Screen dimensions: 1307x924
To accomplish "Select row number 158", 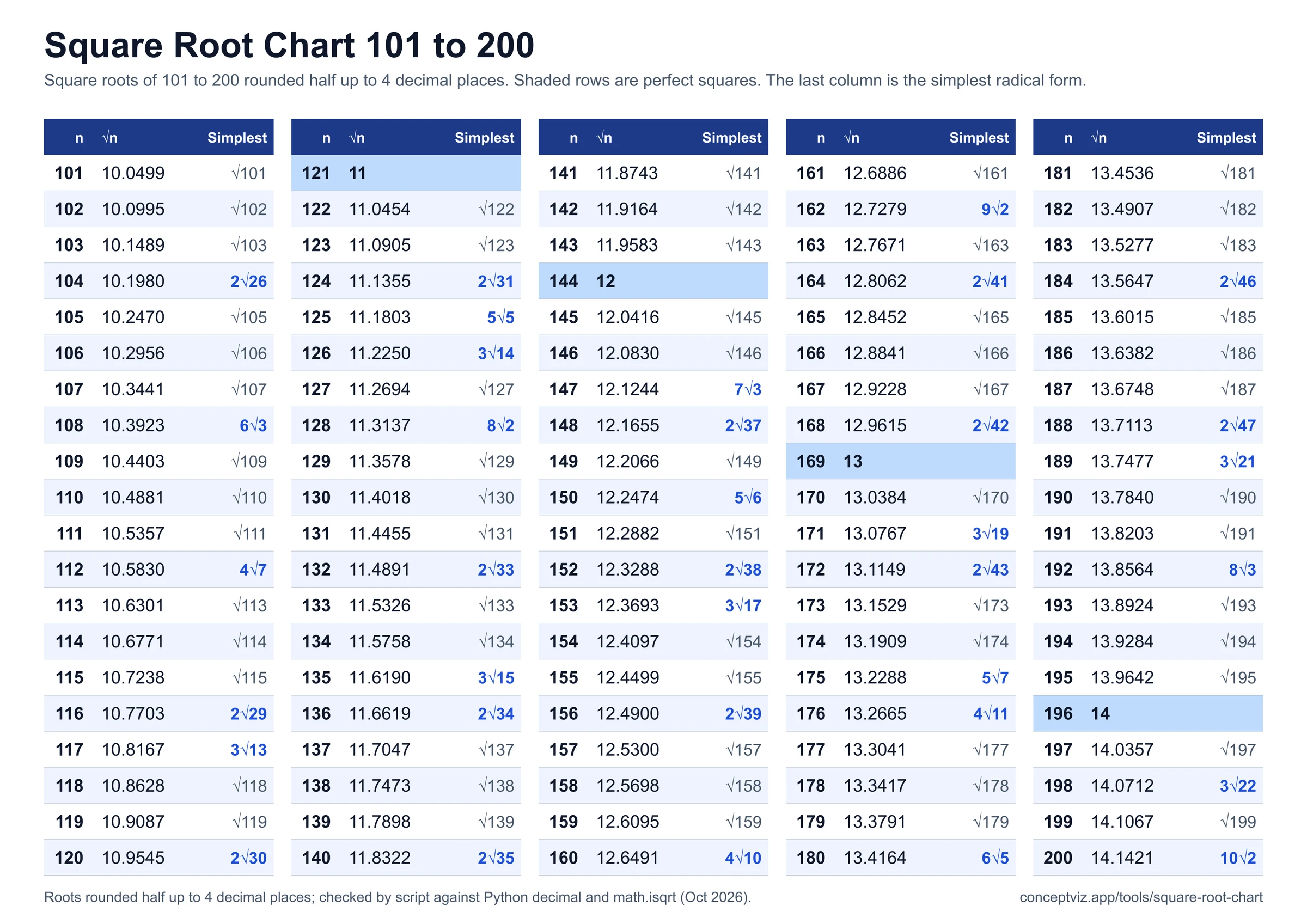I will coord(564,786).
